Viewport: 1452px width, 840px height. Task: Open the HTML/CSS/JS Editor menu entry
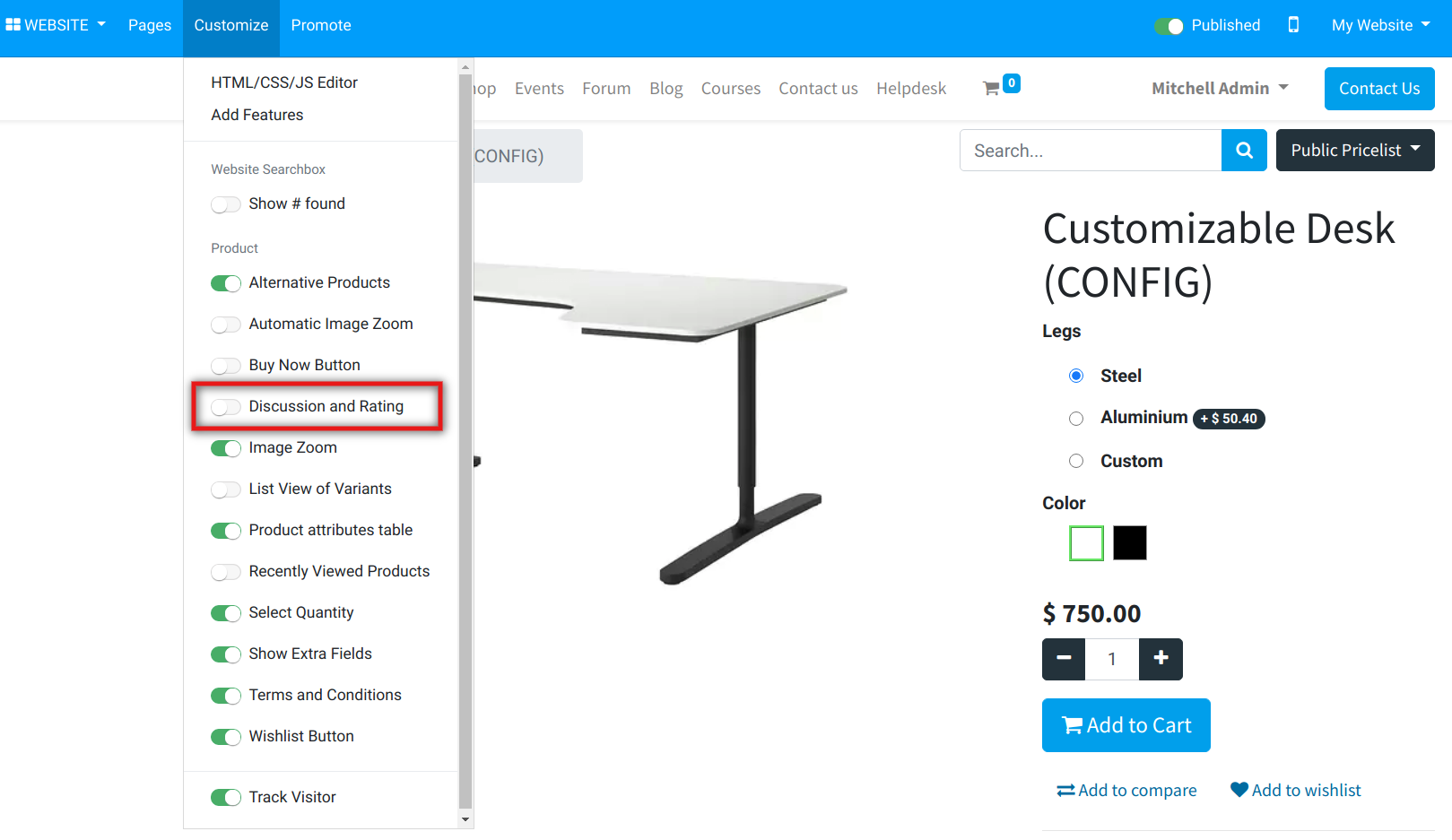pyautogui.click(x=284, y=82)
